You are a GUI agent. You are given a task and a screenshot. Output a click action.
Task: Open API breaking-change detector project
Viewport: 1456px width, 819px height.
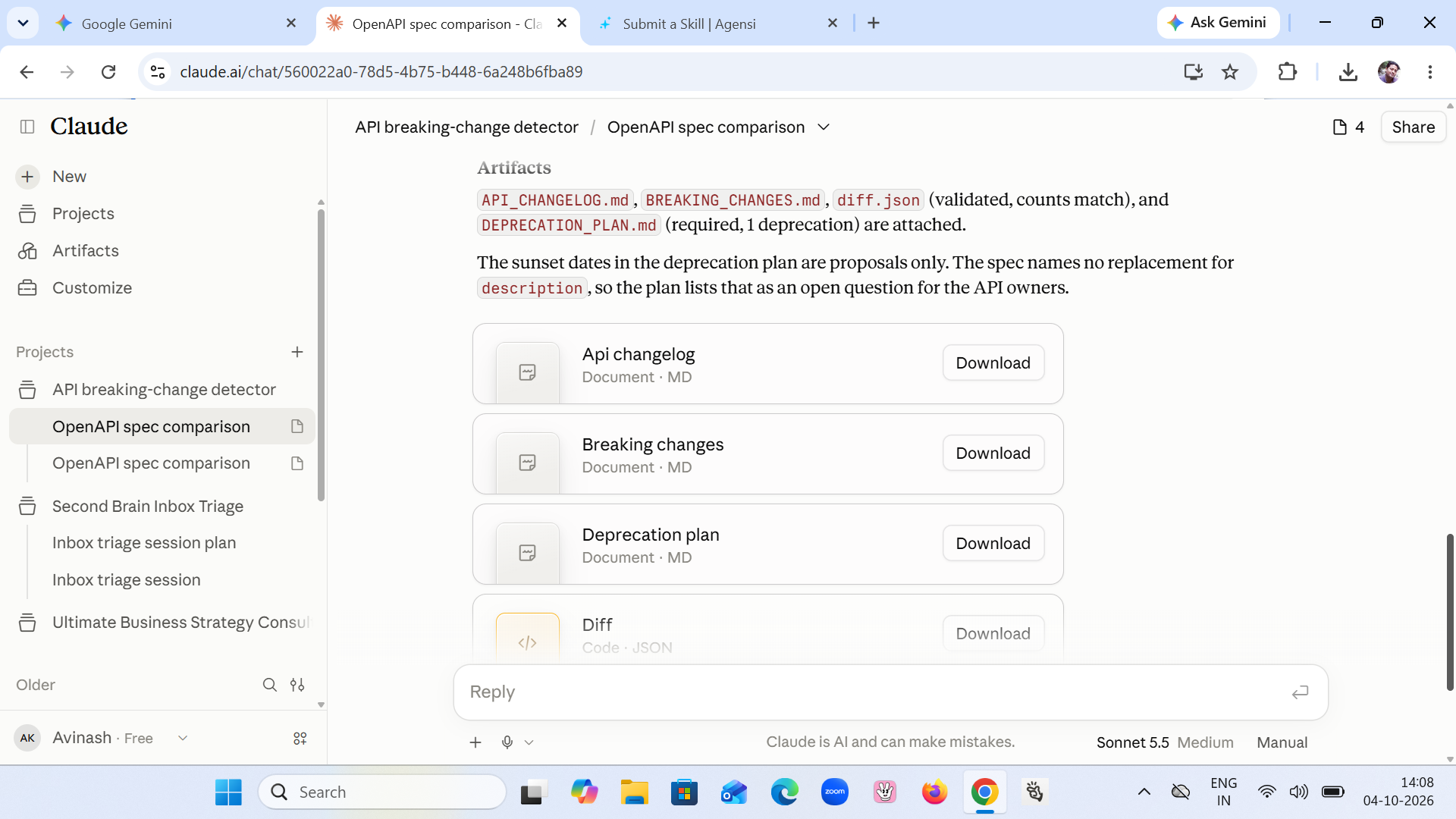(164, 390)
